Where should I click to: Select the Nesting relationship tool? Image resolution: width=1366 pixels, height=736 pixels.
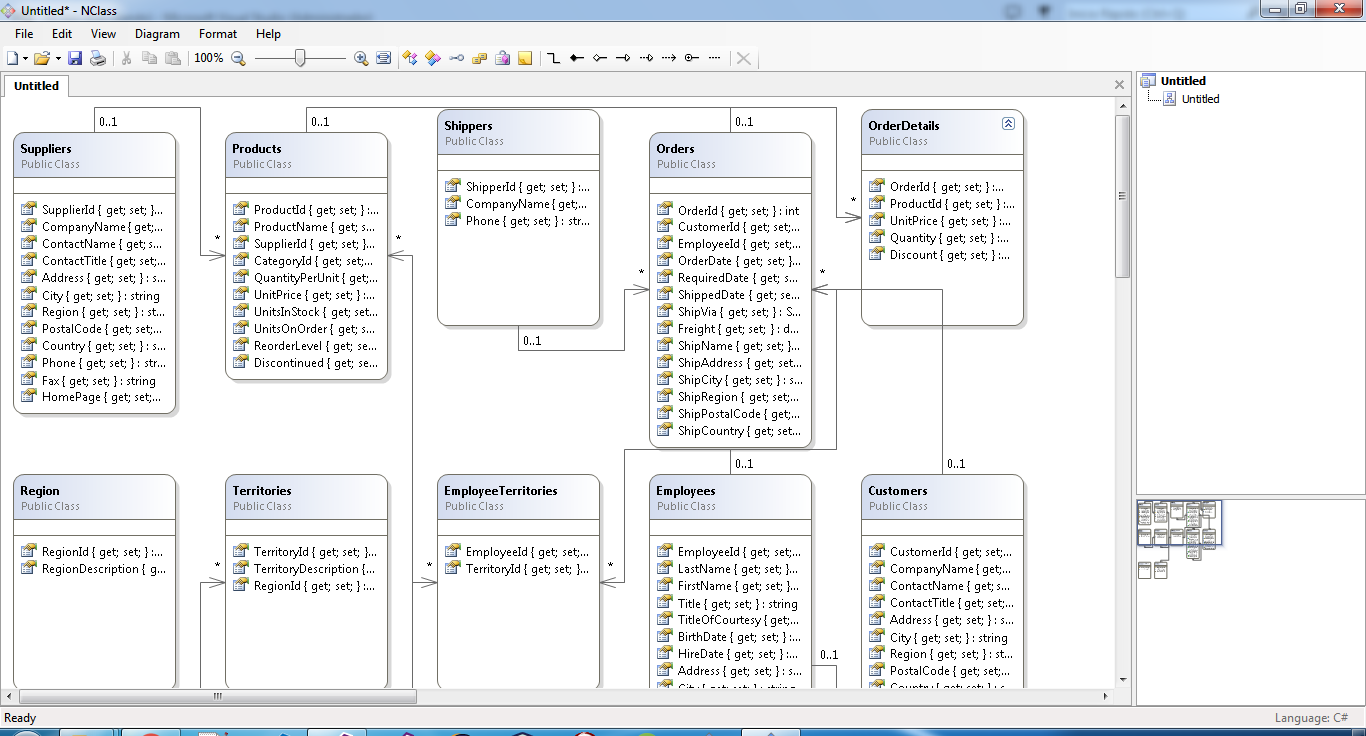point(692,58)
